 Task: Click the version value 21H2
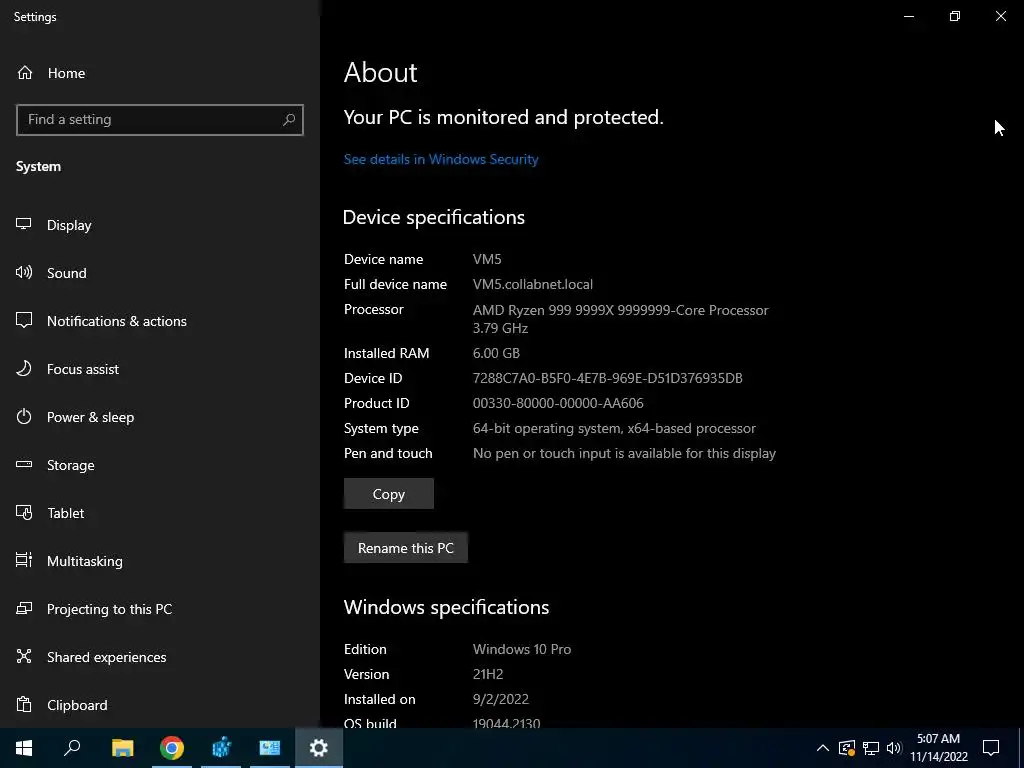click(488, 674)
